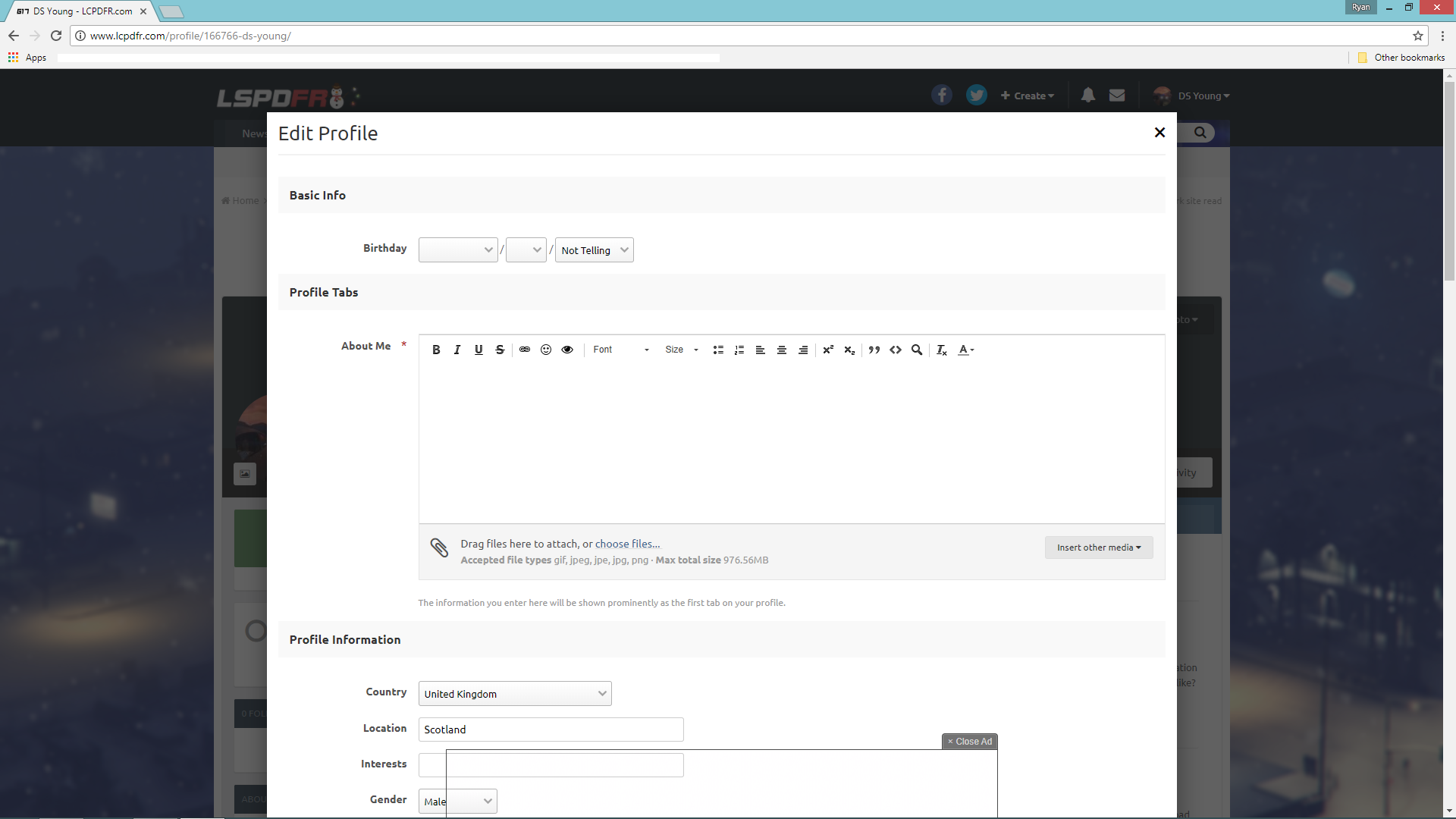Viewport: 1456px width, 819px height.
Task: Toggle italic formatting in editor toolbar
Action: tap(457, 350)
